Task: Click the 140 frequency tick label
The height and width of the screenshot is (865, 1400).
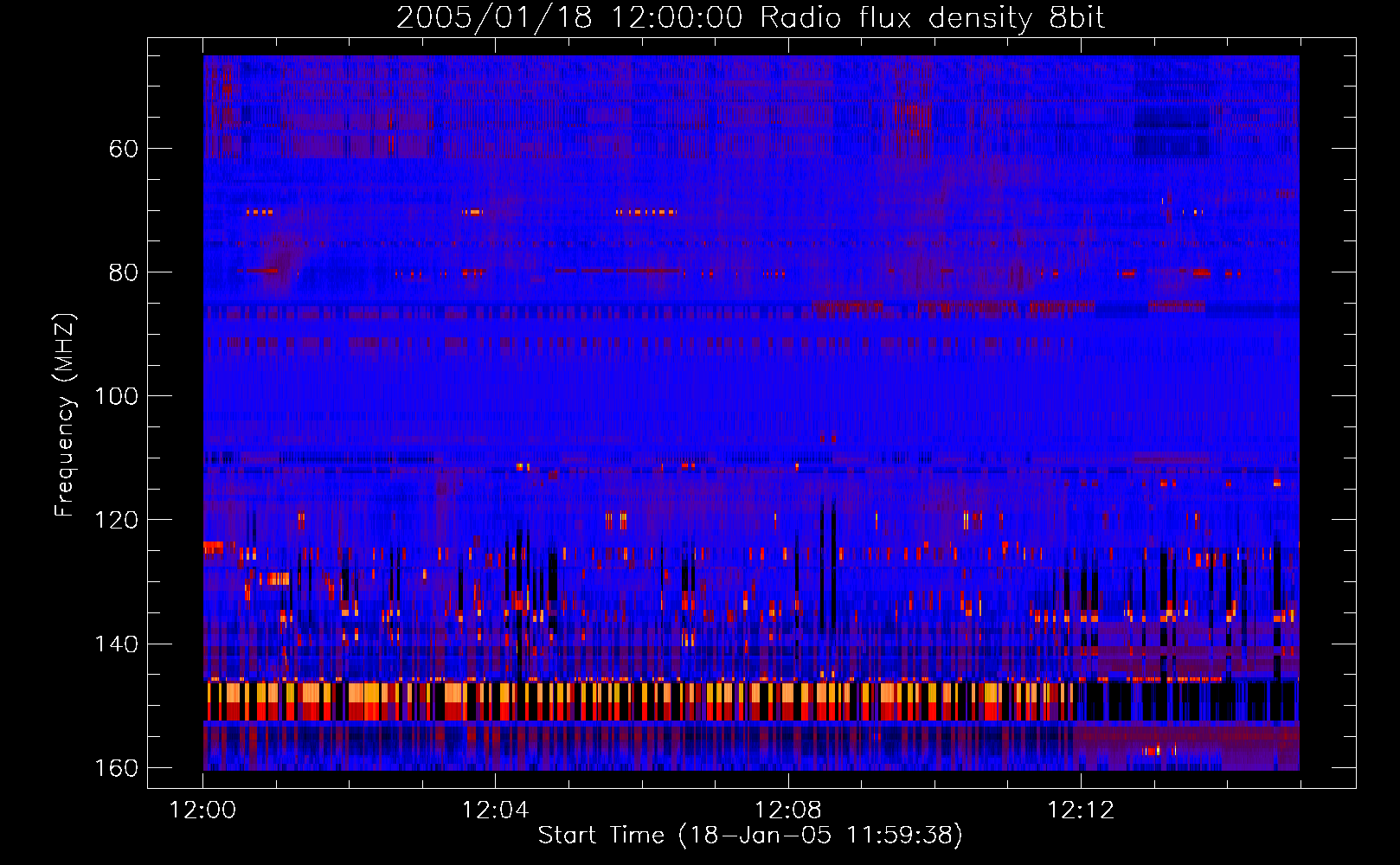Action: coord(116,644)
